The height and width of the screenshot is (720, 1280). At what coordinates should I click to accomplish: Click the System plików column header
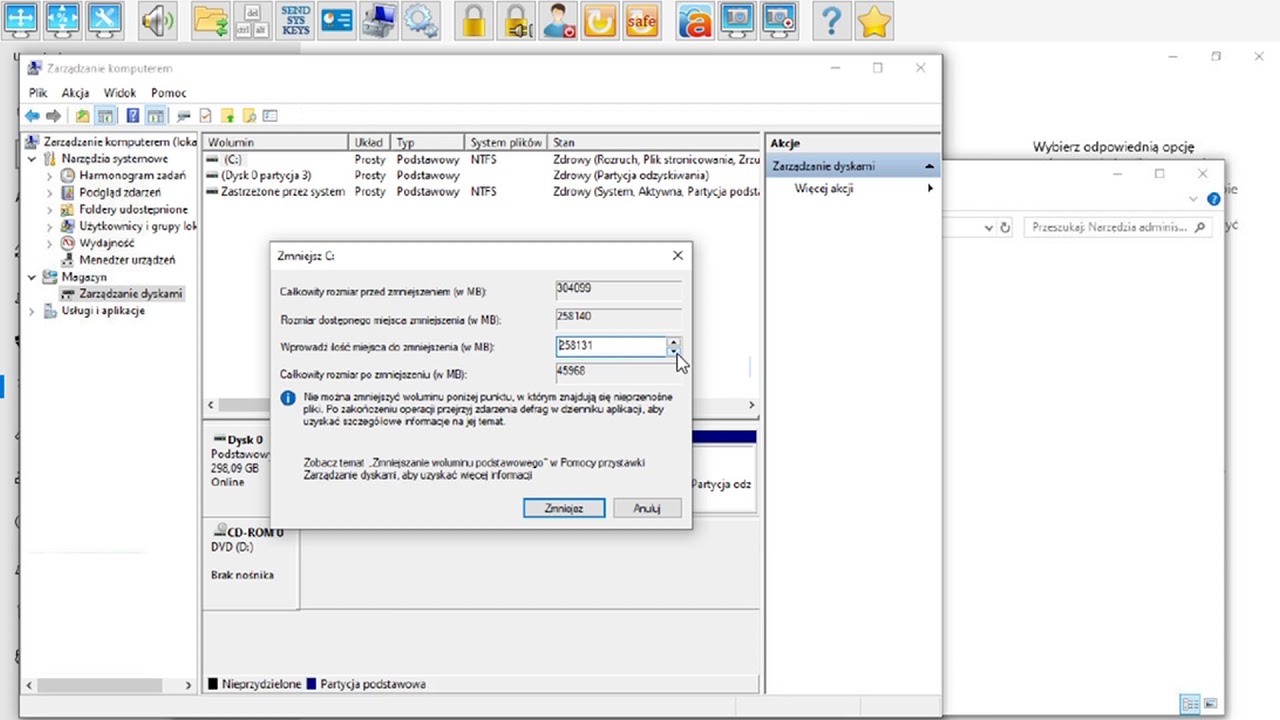pyautogui.click(x=507, y=143)
